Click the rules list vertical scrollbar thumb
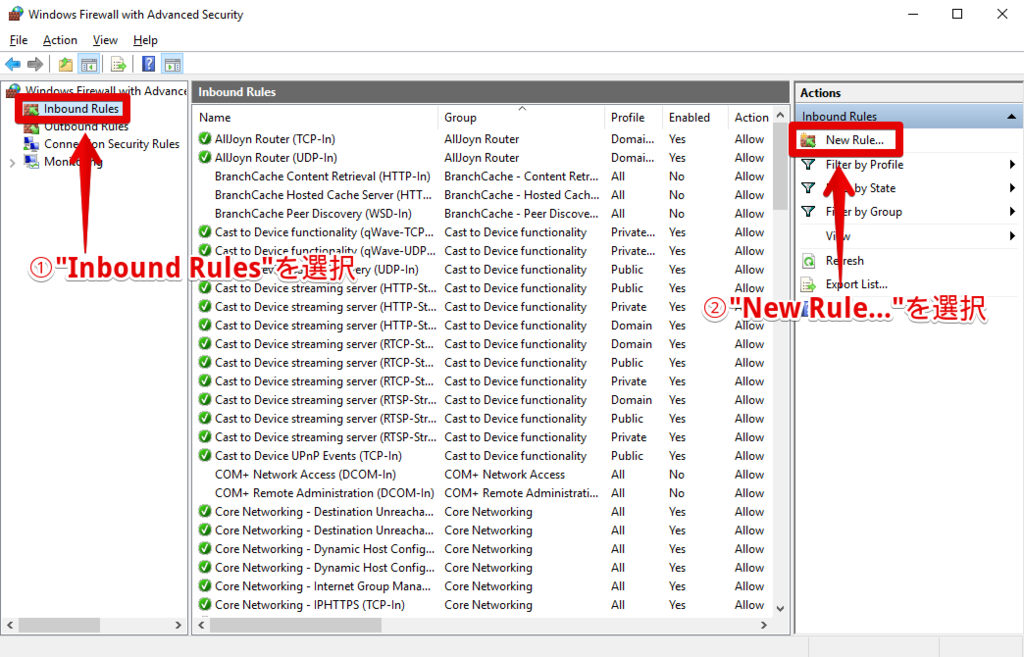This screenshot has width=1024, height=657. [x=780, y=168]
